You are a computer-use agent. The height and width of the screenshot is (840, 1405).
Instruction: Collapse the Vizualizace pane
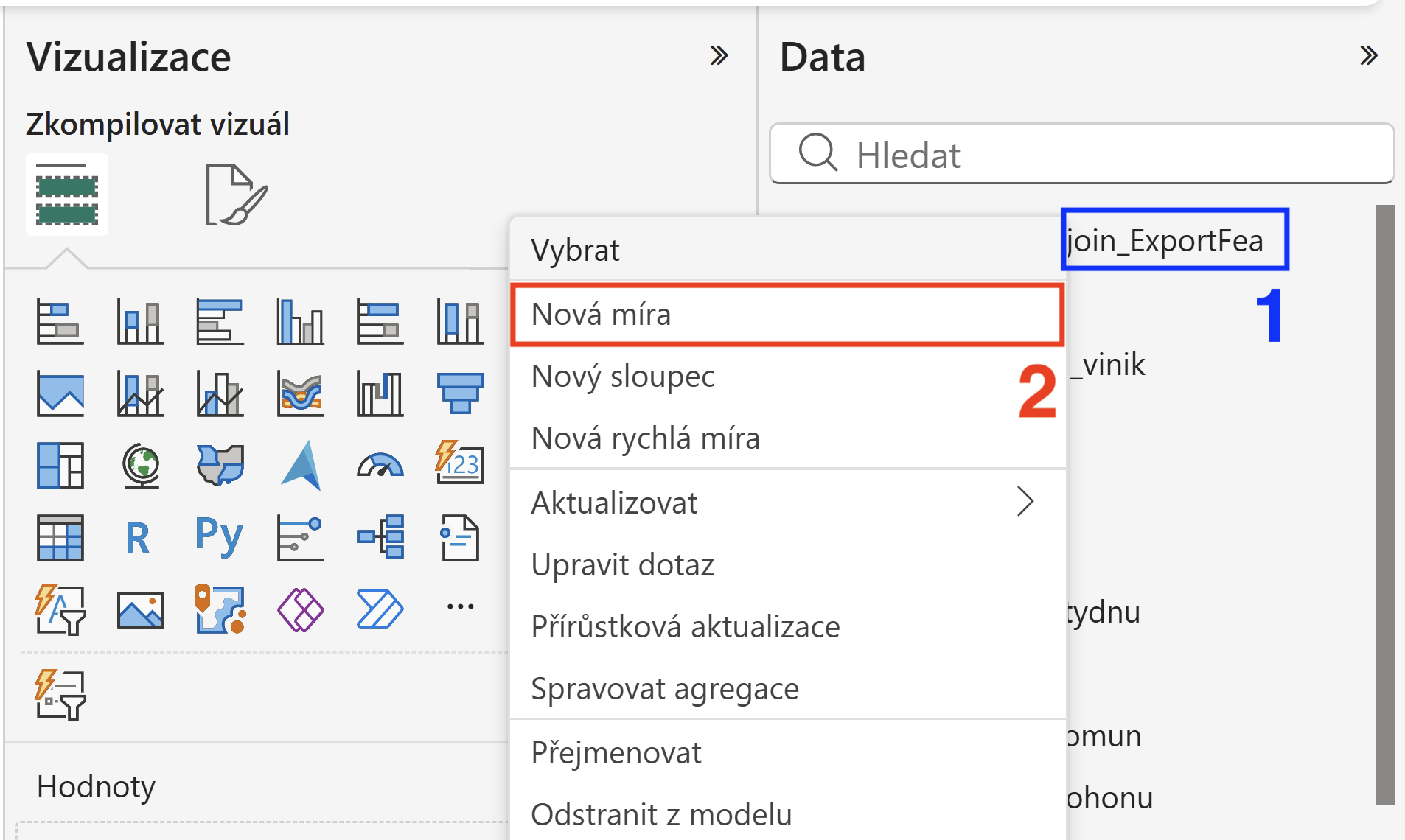coord(719,56)
